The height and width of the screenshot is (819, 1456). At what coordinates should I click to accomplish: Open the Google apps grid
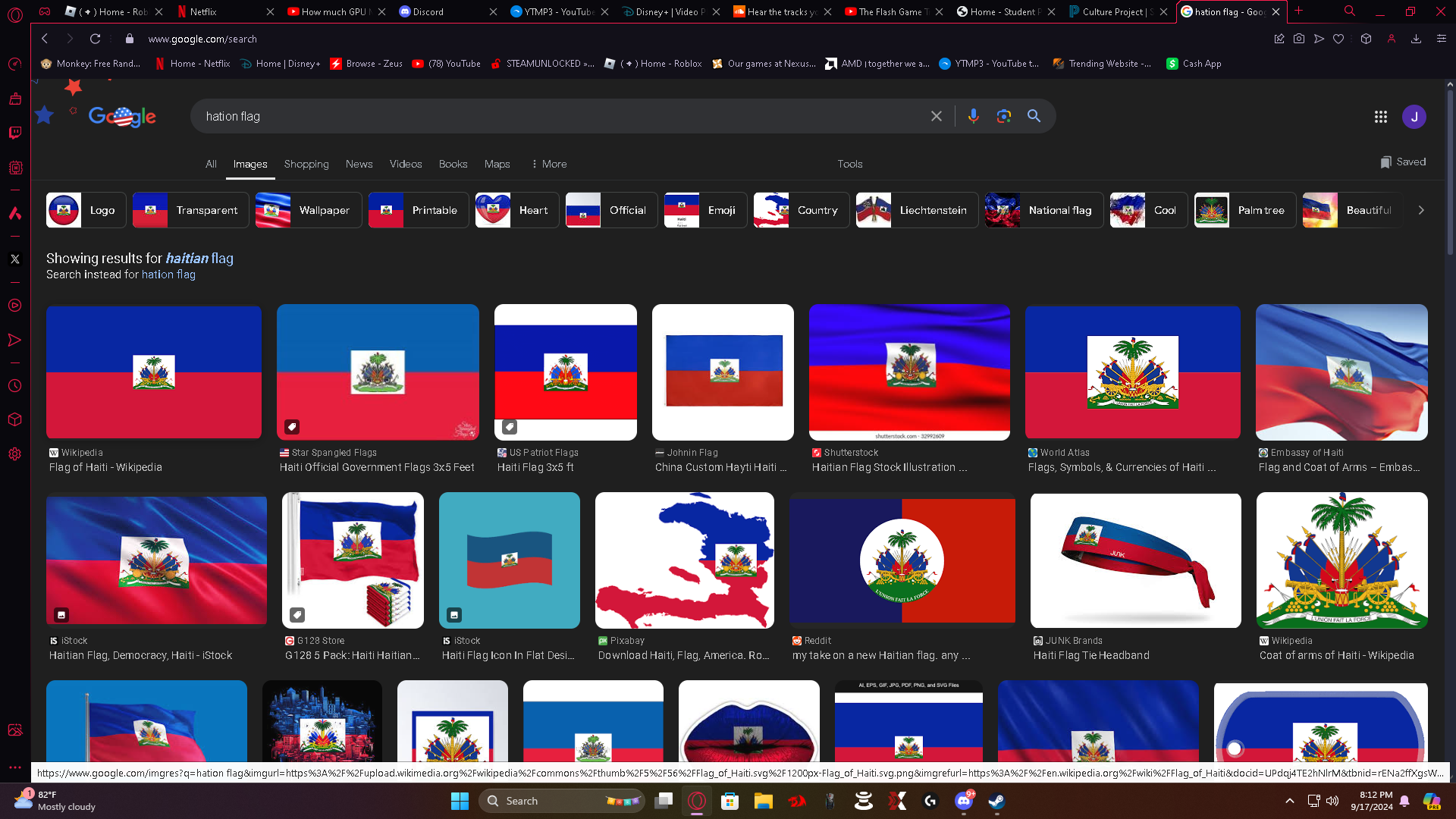coord(1380,117)
